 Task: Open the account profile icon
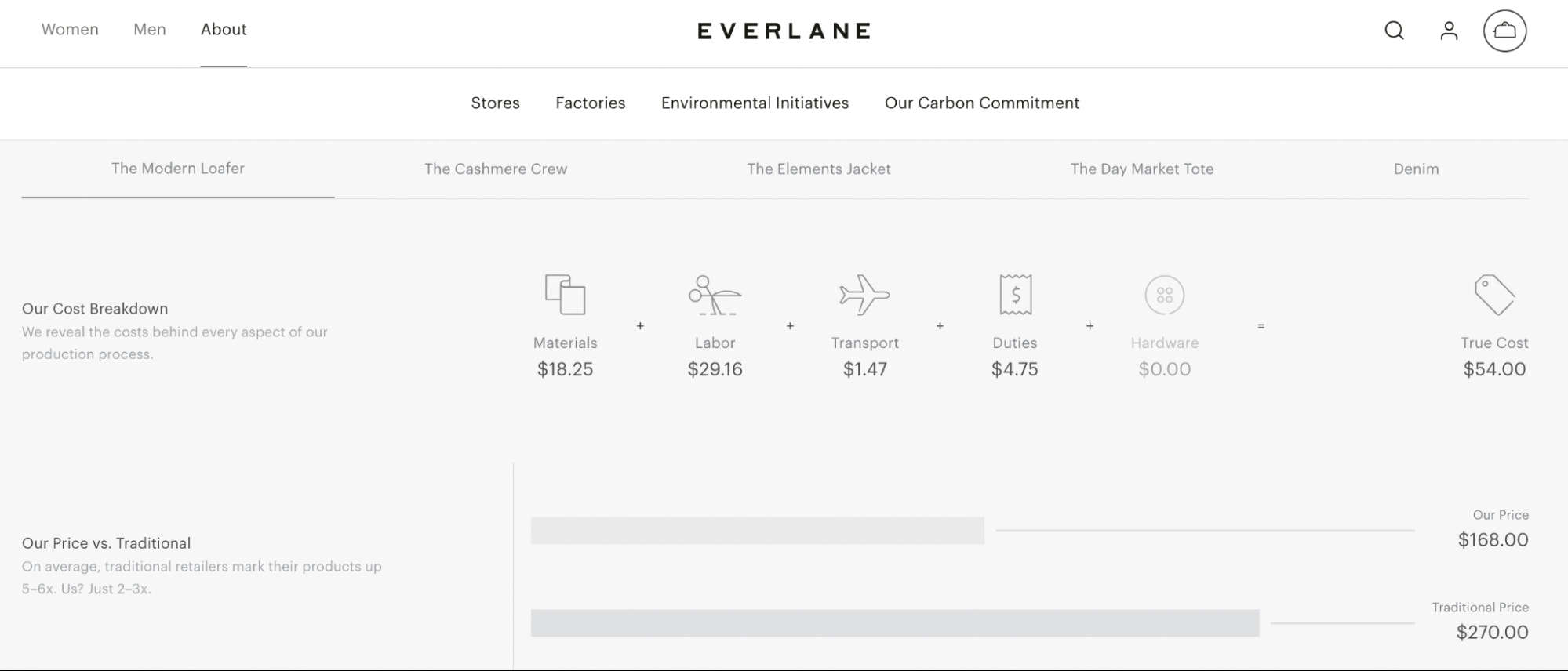click(1449, 31)
